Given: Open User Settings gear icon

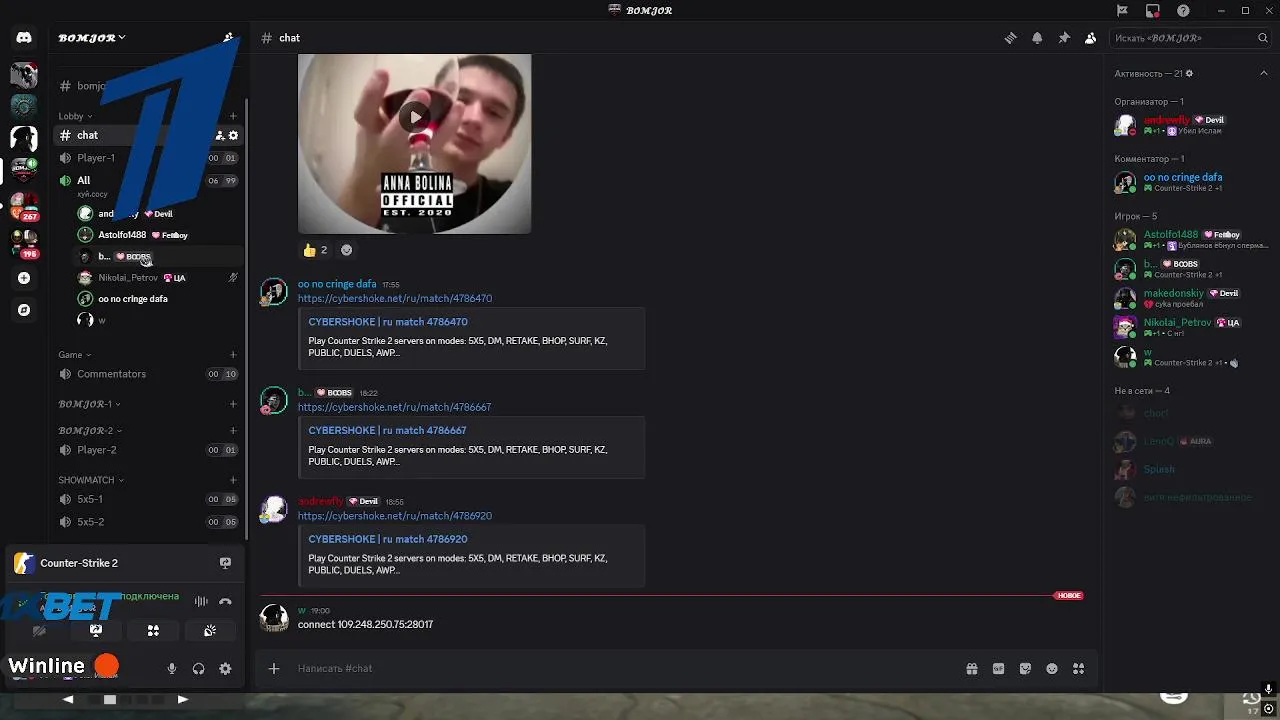Looking at the screenshot, I should tap(225, 669).
